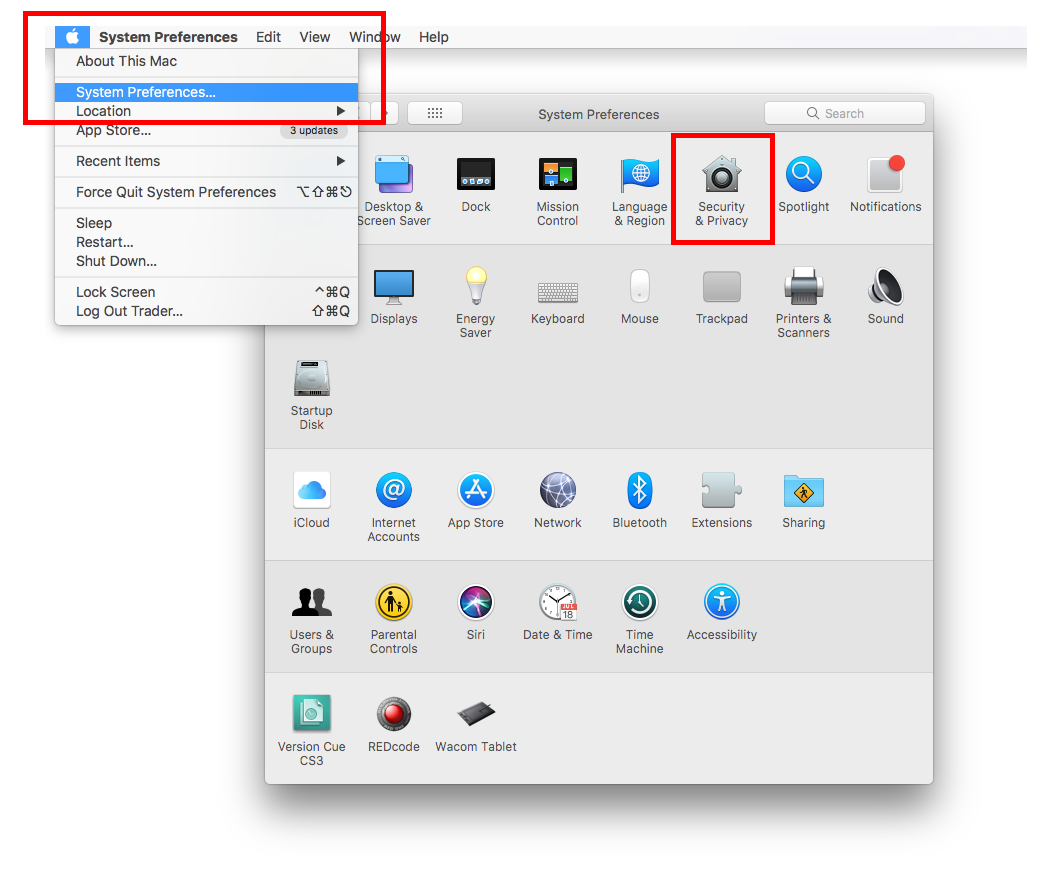The height and width of the screenshot is (883, 1056).
Task: Expand the Location submenu
Action: pyautogui.click(x=206, y=111)
